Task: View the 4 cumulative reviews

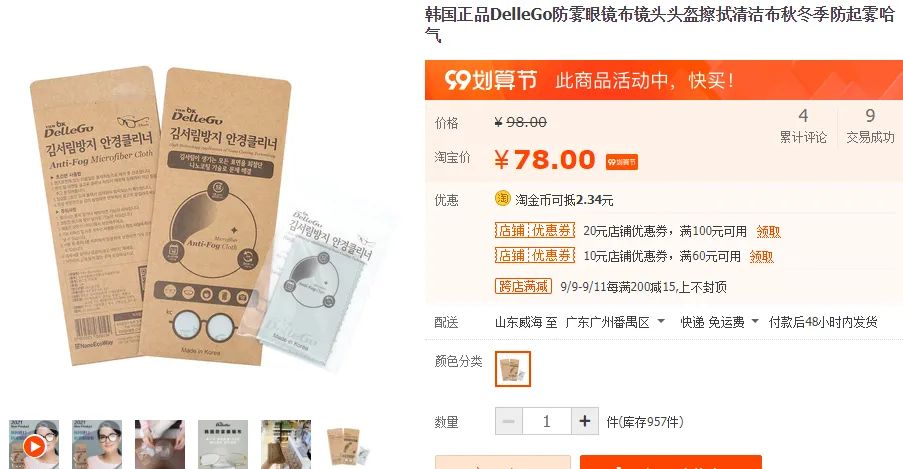Action: [x=803, y=126]
